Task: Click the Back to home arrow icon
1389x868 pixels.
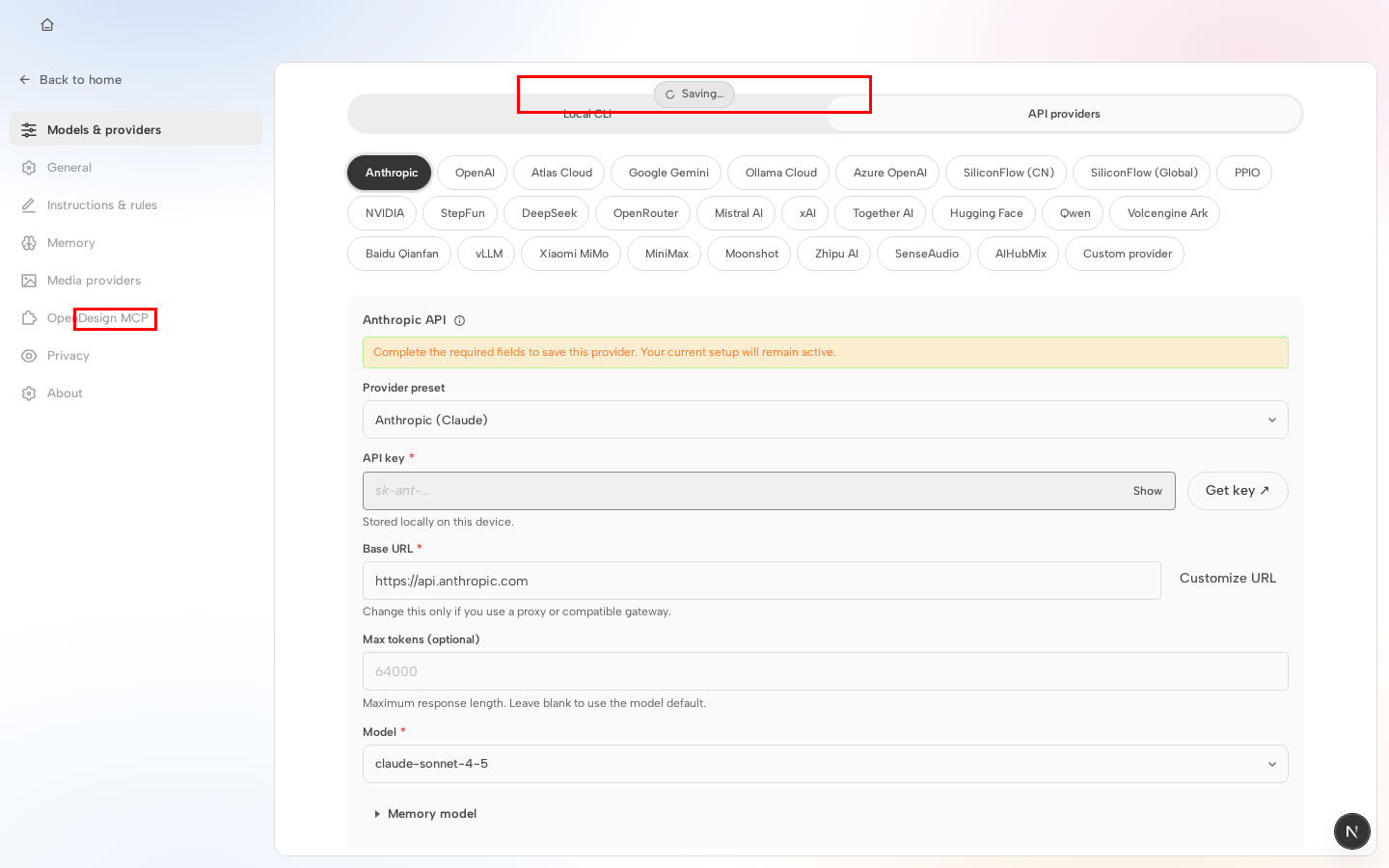Action: 25,80
